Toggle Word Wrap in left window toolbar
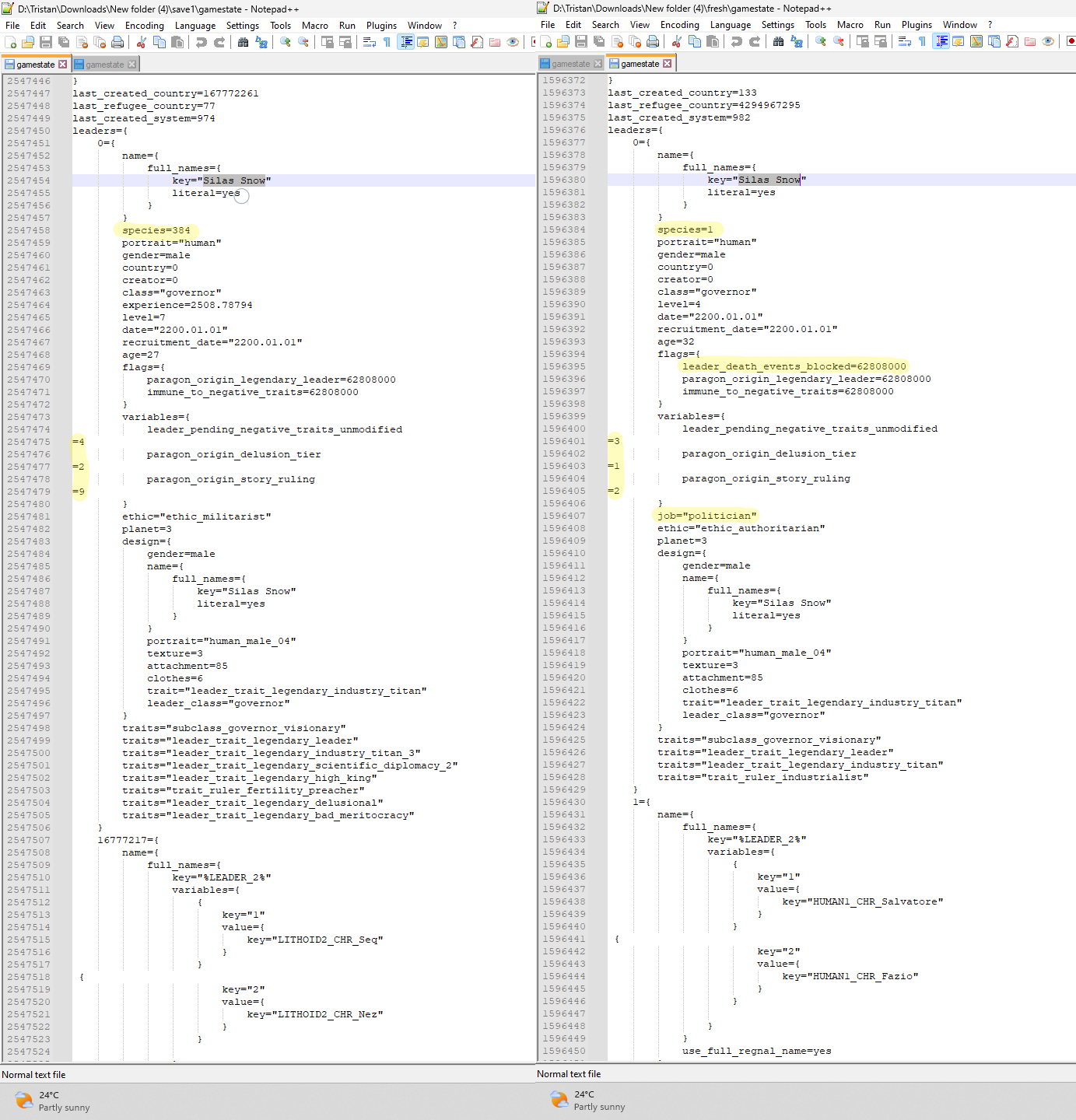This screenshot has width=1076, height=1120. click(x=370, y=42)
